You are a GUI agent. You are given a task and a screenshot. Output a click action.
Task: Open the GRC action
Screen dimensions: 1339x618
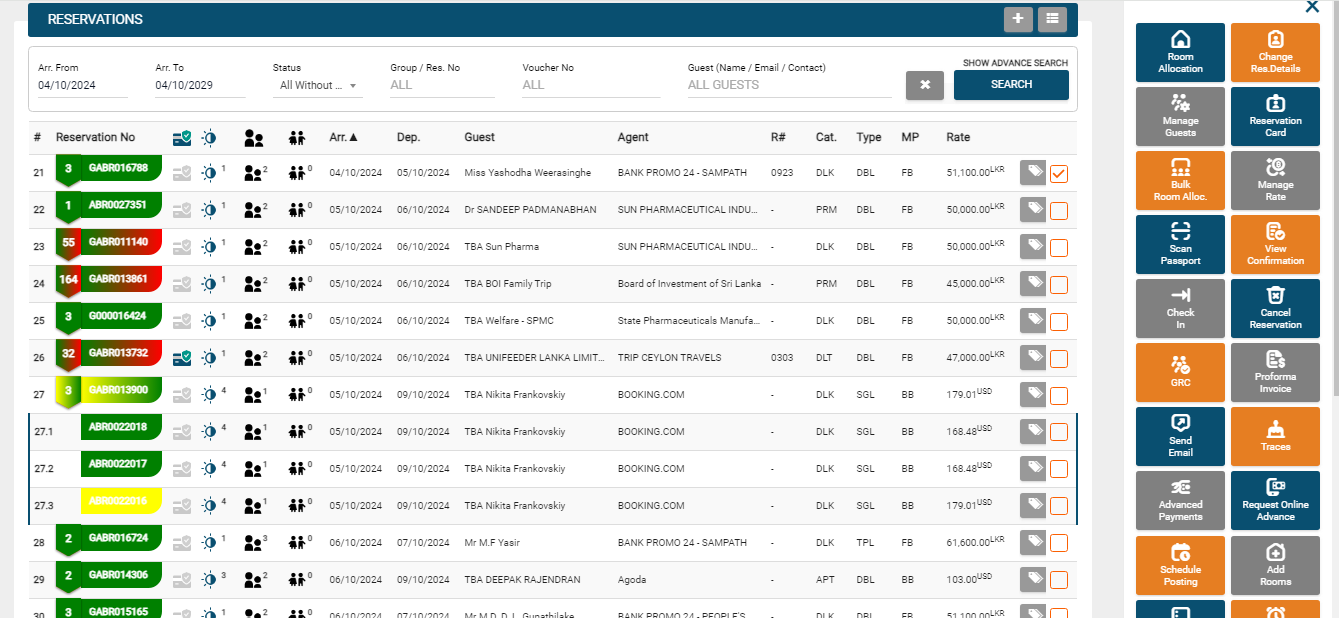click(1180, 373)
